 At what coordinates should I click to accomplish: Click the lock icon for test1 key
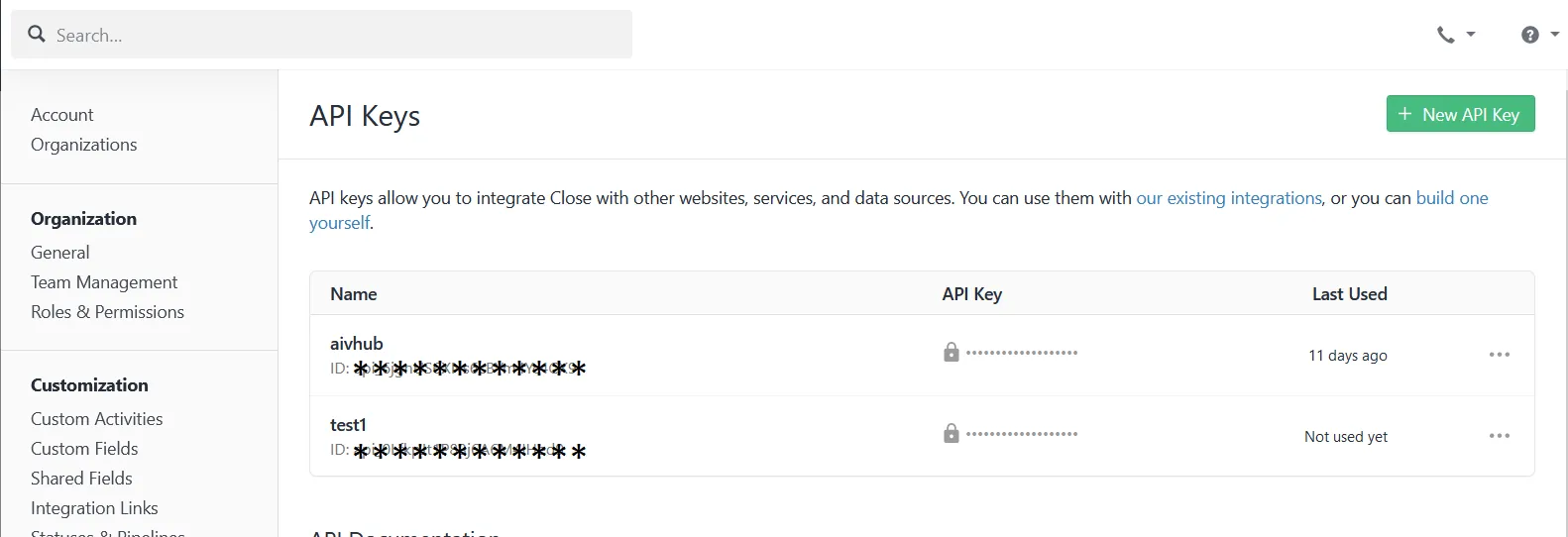click(x=952, y=433)
